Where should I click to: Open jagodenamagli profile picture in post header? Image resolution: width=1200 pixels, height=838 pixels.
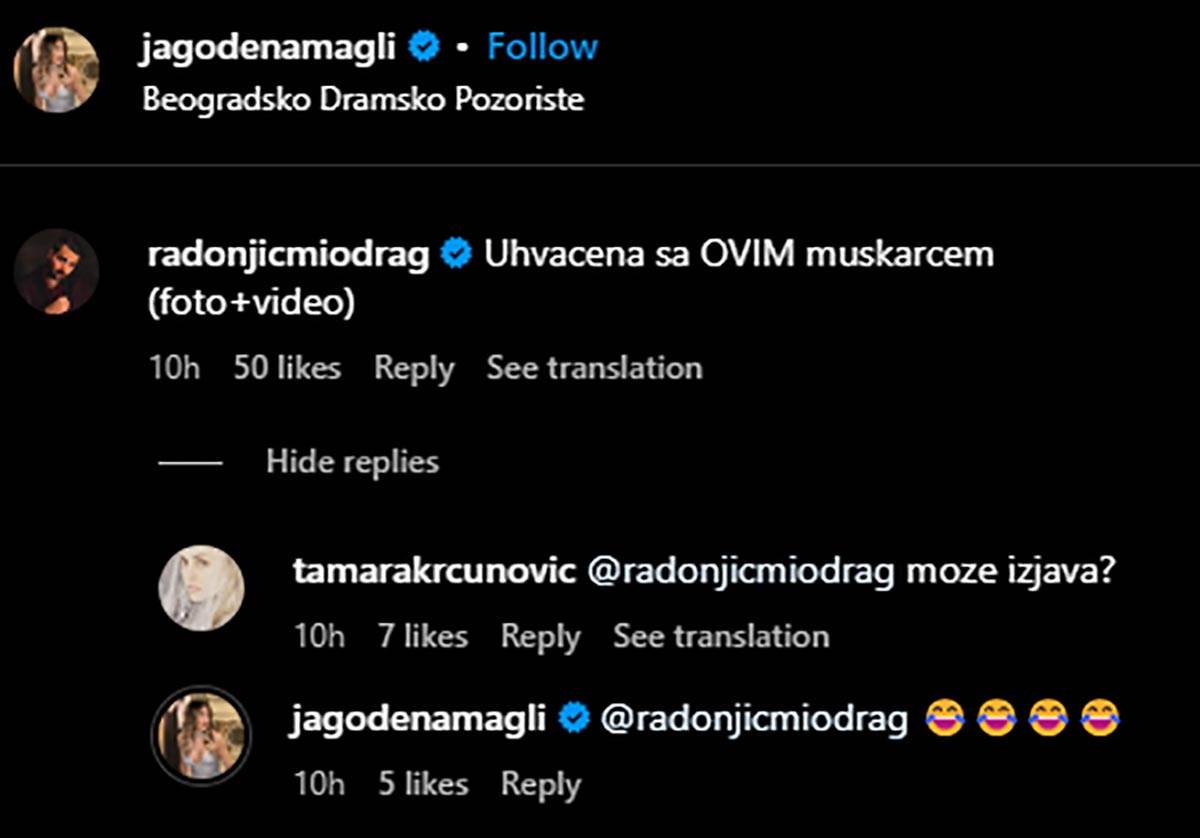tap(56, 69)
